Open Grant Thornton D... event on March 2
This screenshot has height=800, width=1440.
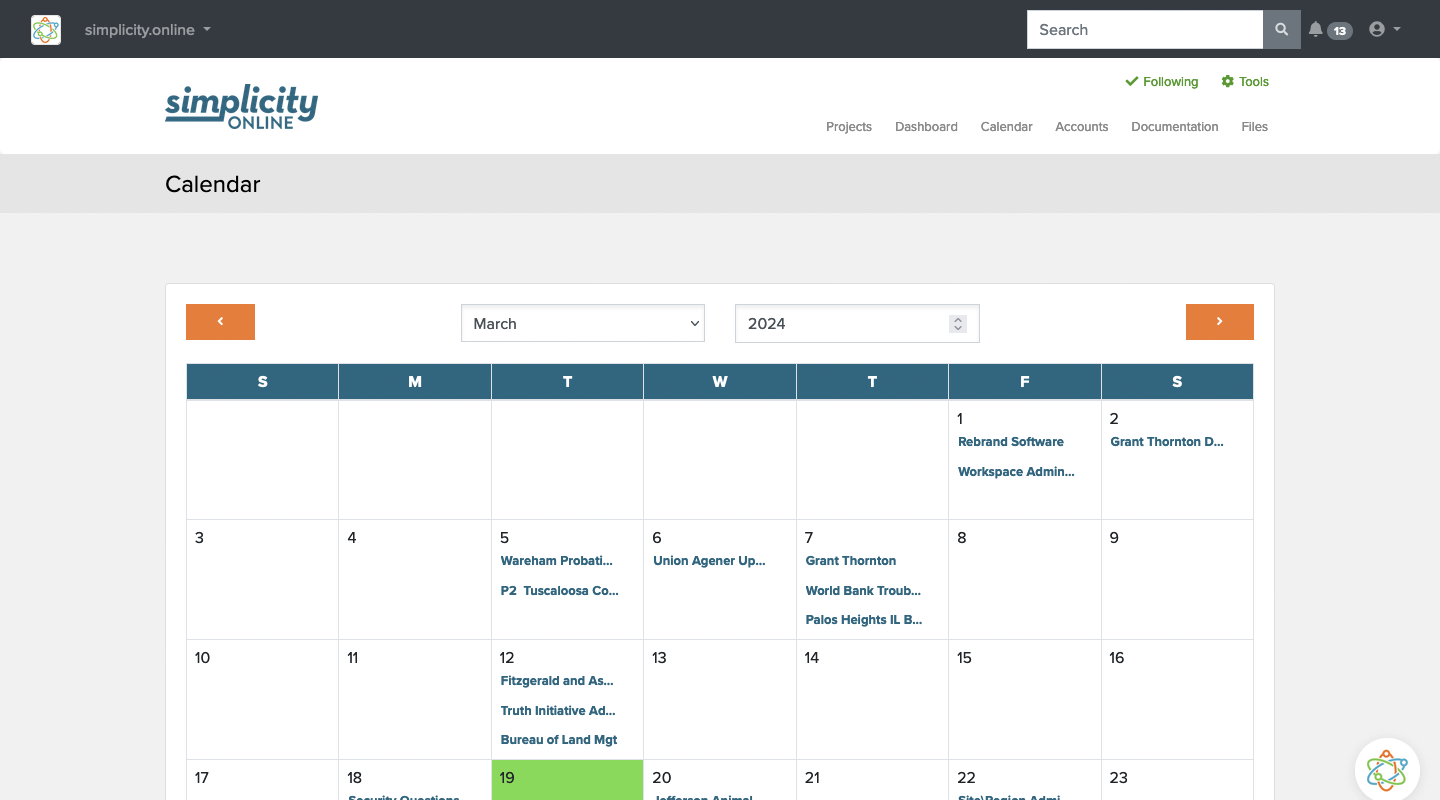point(1167,442)
